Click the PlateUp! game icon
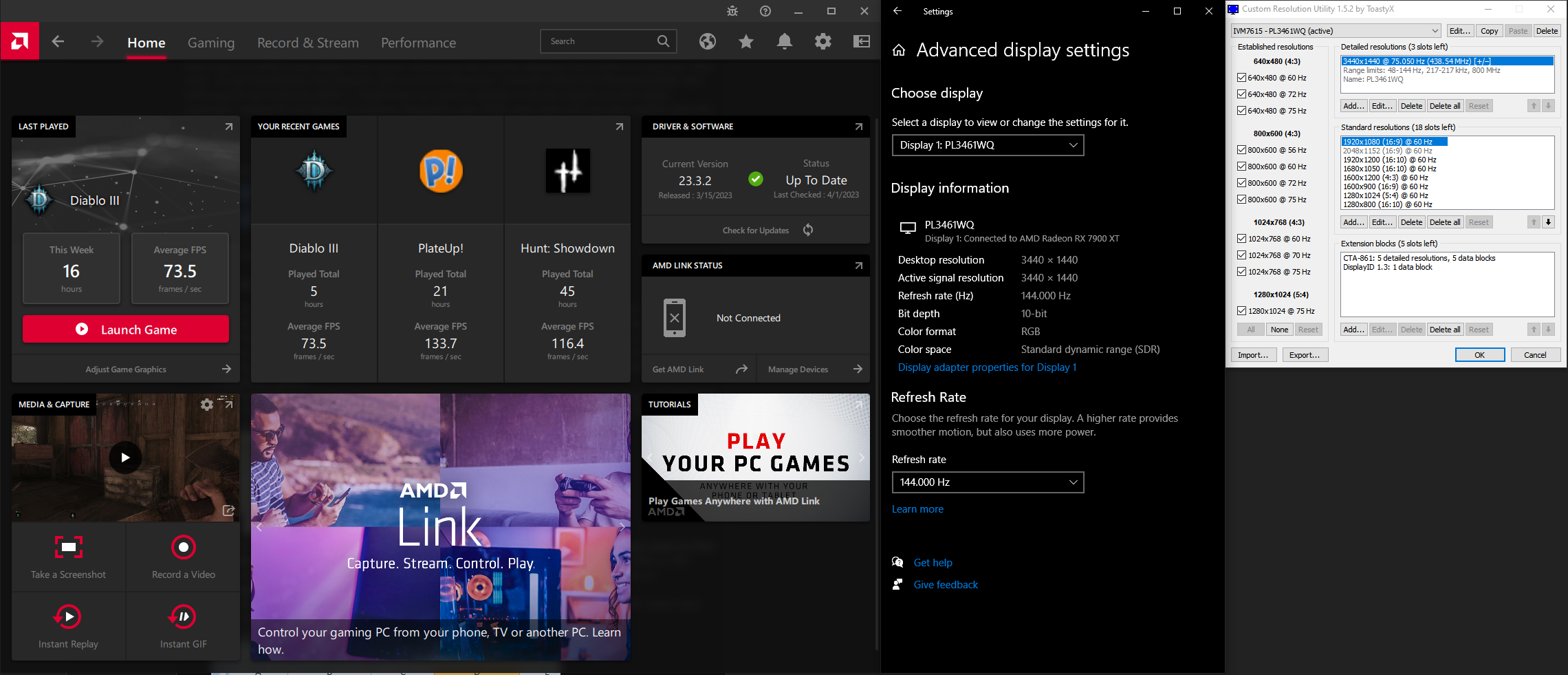Image resolution: width=1568 pixels, height=675 pixels. tap(441, 171)
